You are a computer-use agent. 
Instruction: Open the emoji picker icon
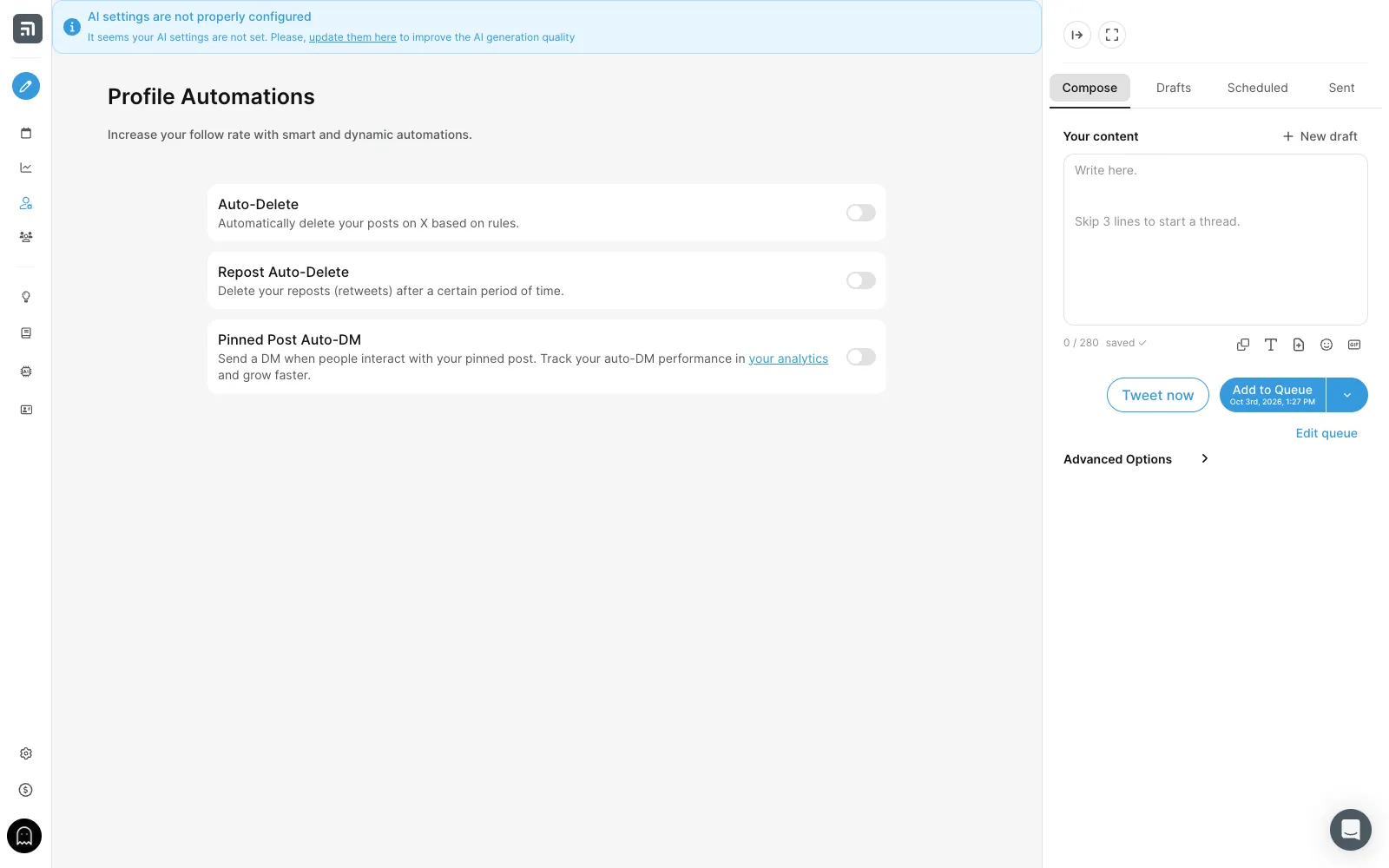1326,345
